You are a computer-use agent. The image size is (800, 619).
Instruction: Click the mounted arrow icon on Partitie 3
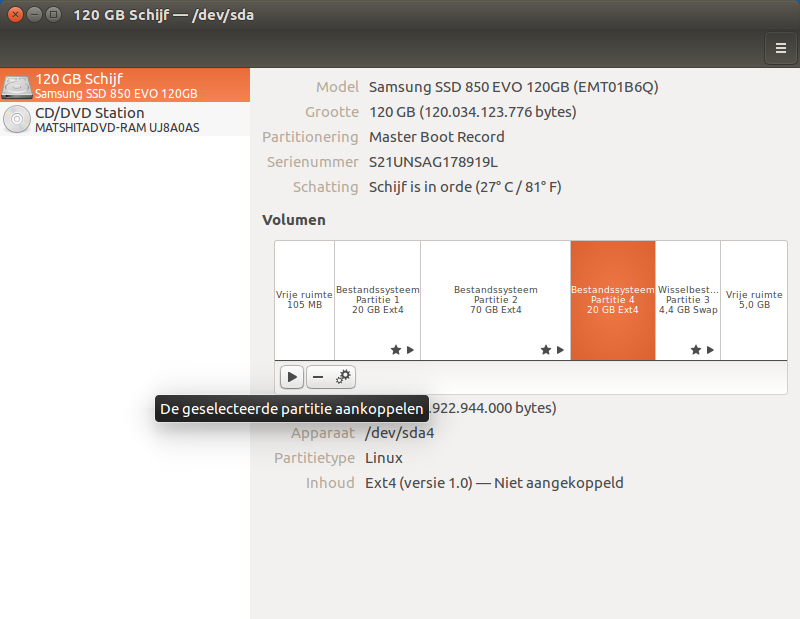pos(710,350)
